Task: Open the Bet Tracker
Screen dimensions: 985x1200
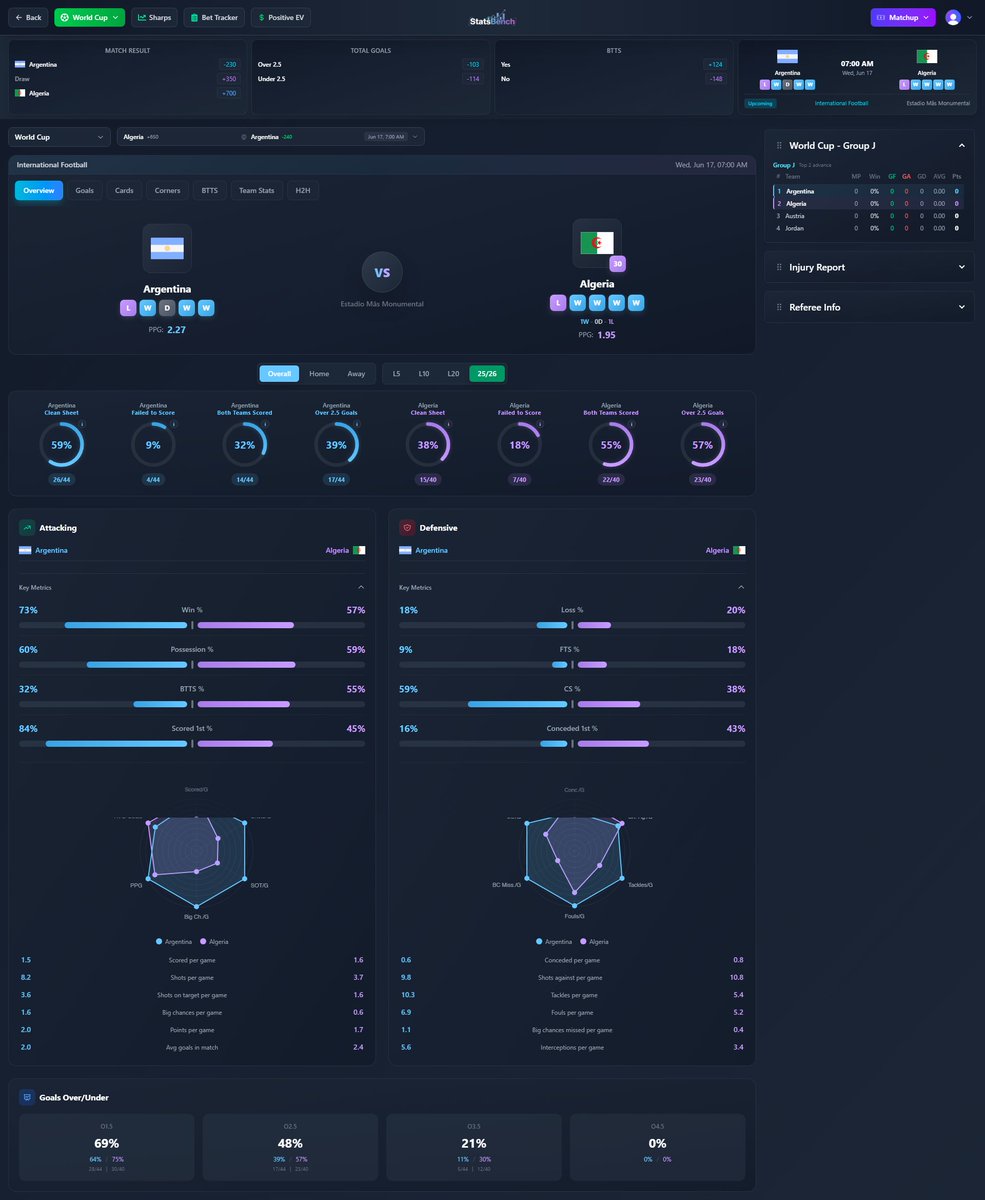Action: tap(214, 17)
